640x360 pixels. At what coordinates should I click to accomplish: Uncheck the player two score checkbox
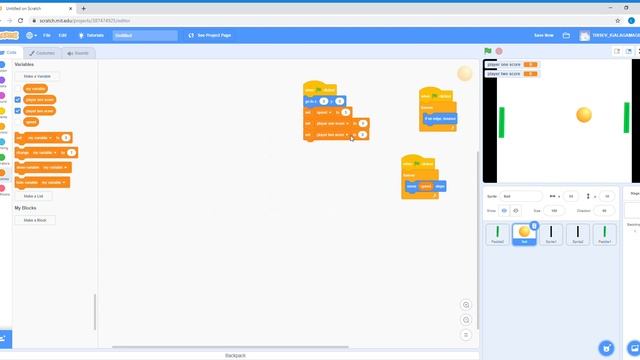point(18,111)
